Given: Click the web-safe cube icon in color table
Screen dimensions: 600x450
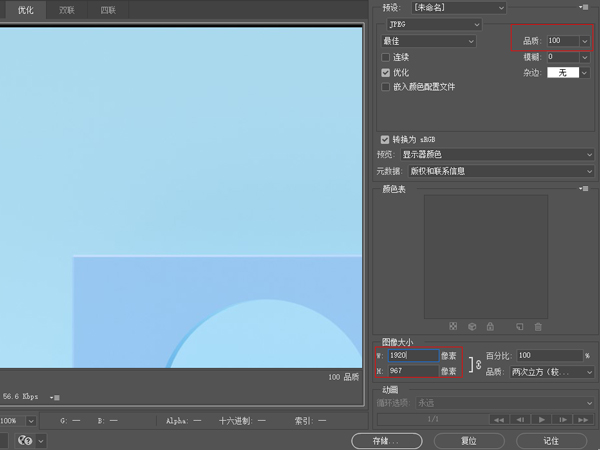Looking at the screenshot, I should click(x=472, y=326).
